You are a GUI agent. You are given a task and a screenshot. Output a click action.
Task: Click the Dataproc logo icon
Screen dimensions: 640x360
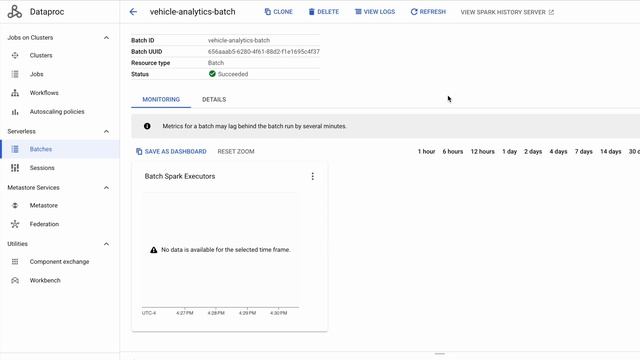[x=15, y=12]
